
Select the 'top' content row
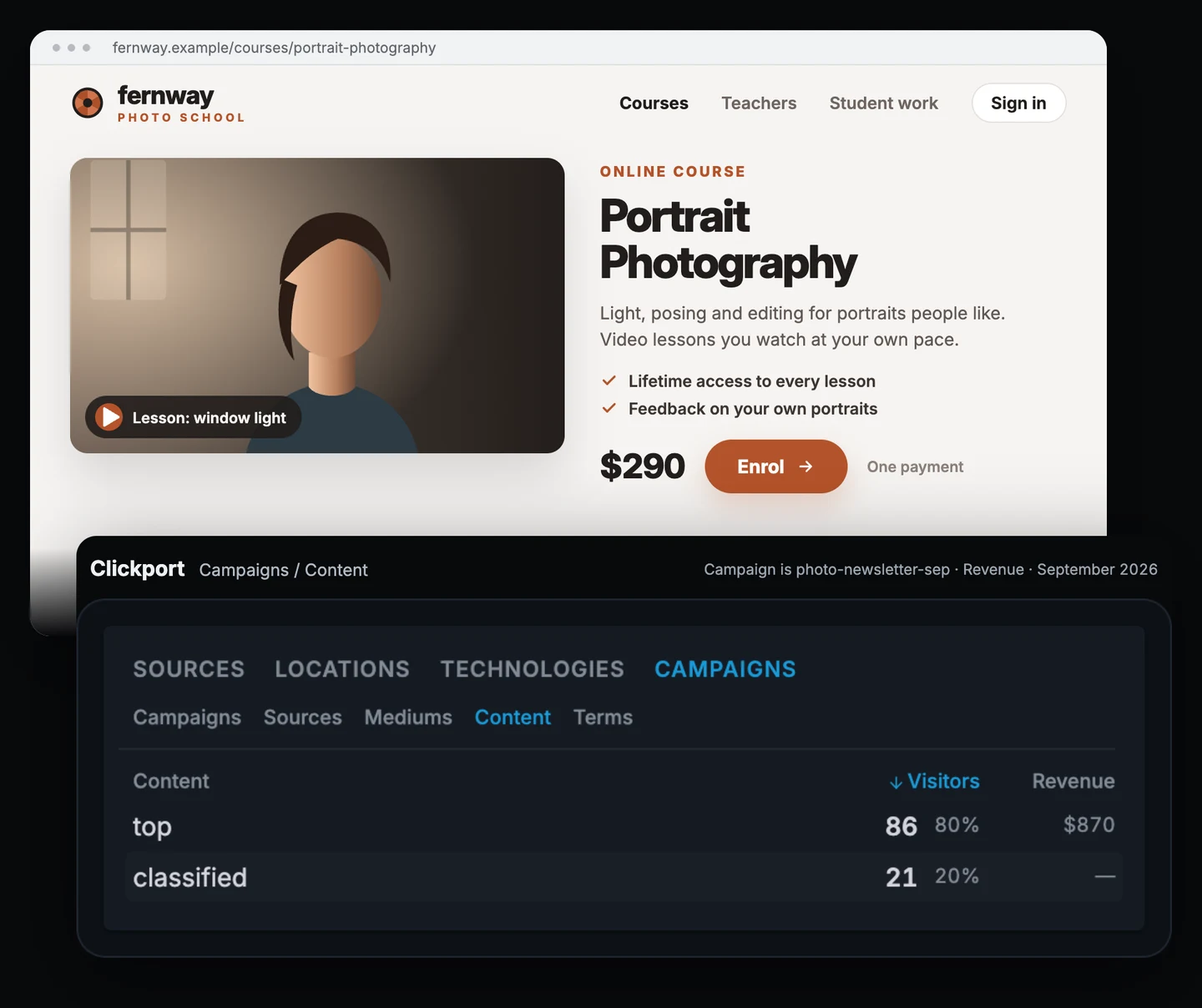[x=624, y=826]
